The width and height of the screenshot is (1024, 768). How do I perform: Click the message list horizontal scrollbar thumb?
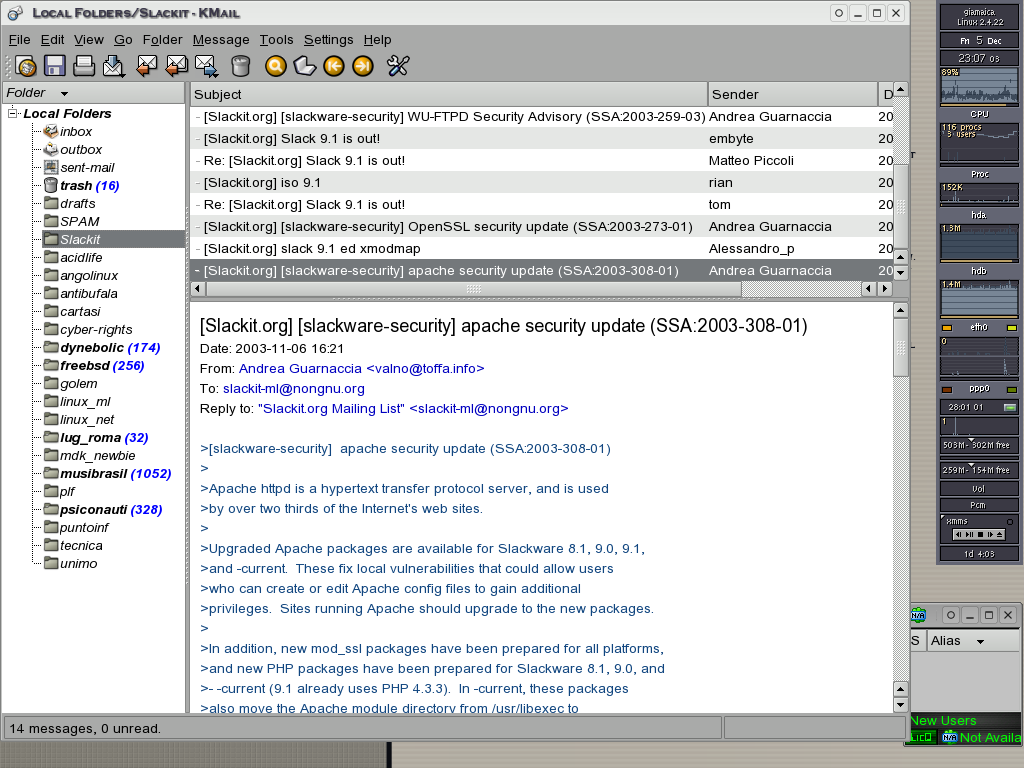pyautogui.click(x=474, y=289)
